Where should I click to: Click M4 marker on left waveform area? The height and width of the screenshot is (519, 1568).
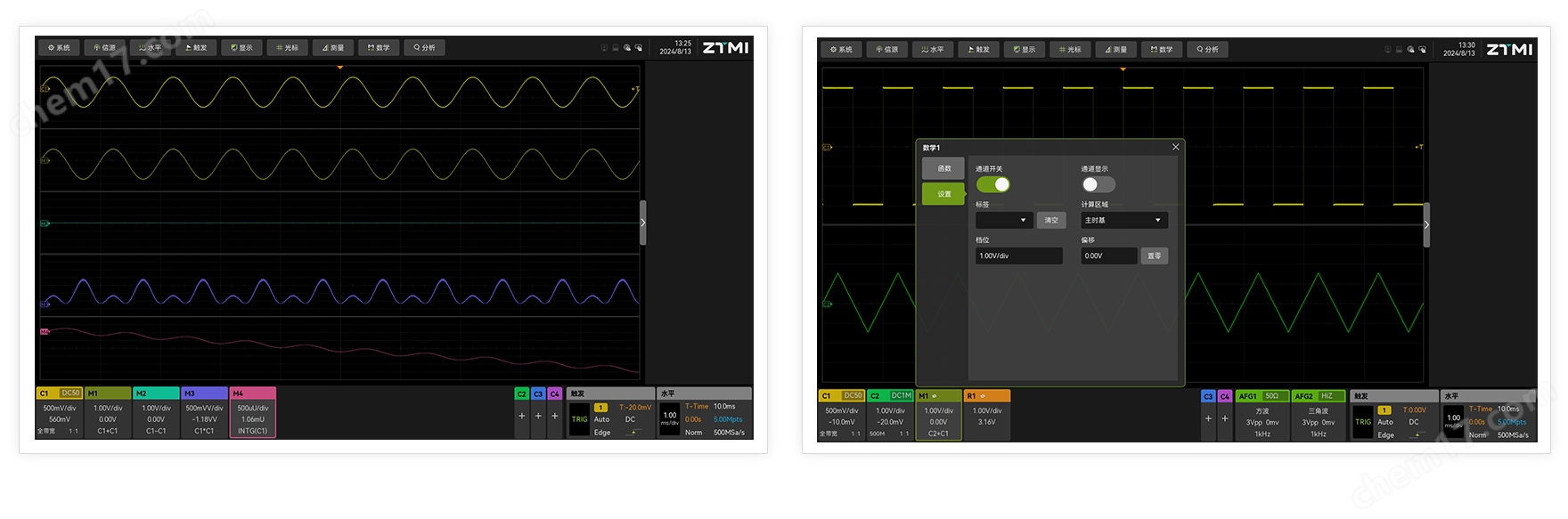pos(45,332)
